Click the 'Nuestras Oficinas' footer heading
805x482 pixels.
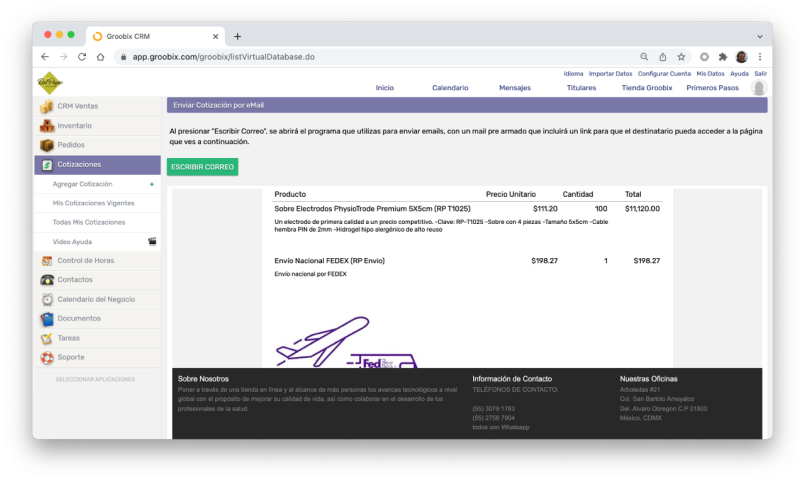coord(648,379)
